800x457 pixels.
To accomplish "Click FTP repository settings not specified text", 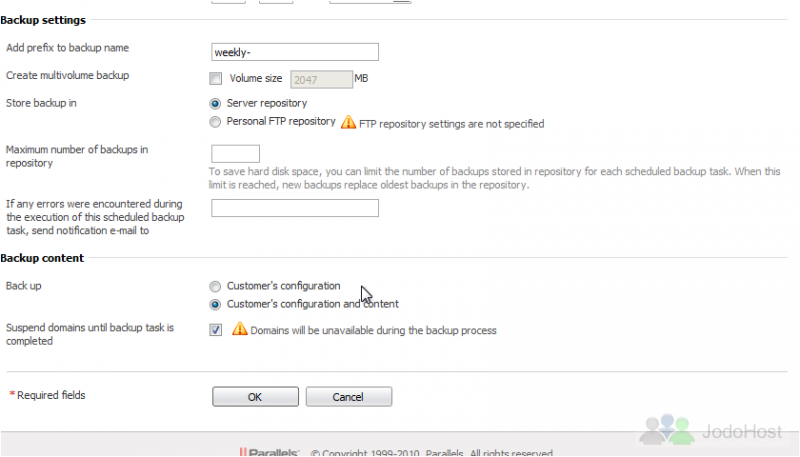I will tap(452, 124).
